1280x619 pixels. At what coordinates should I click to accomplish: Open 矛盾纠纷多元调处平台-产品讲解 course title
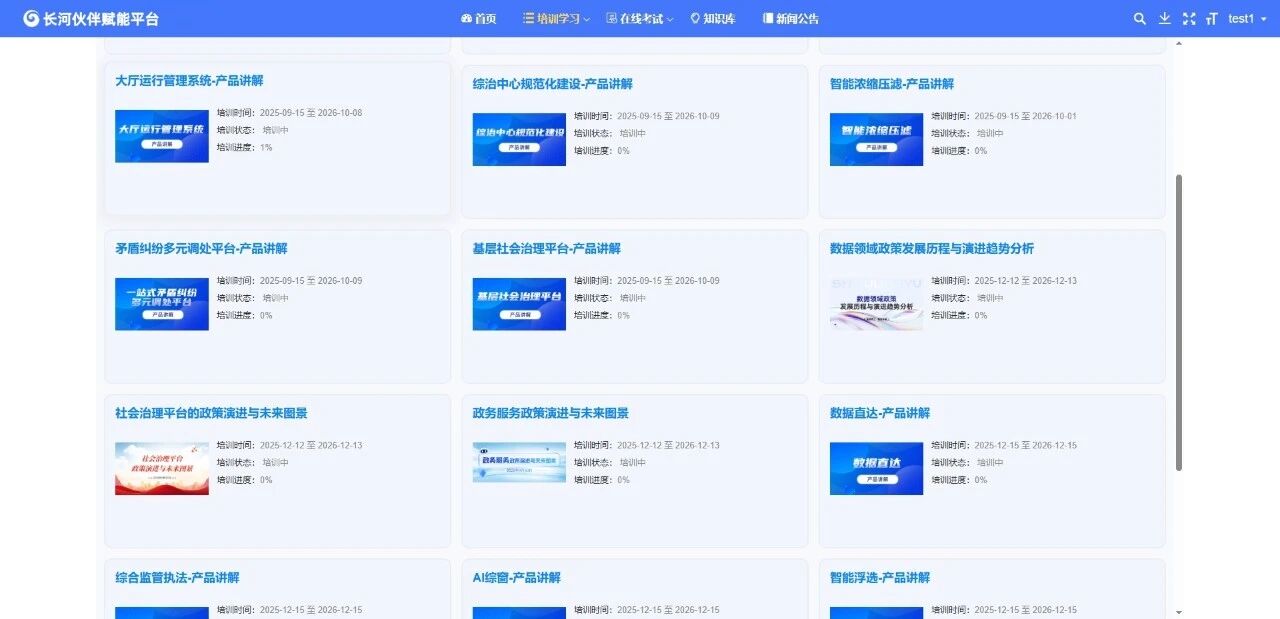tap(201, 249)
